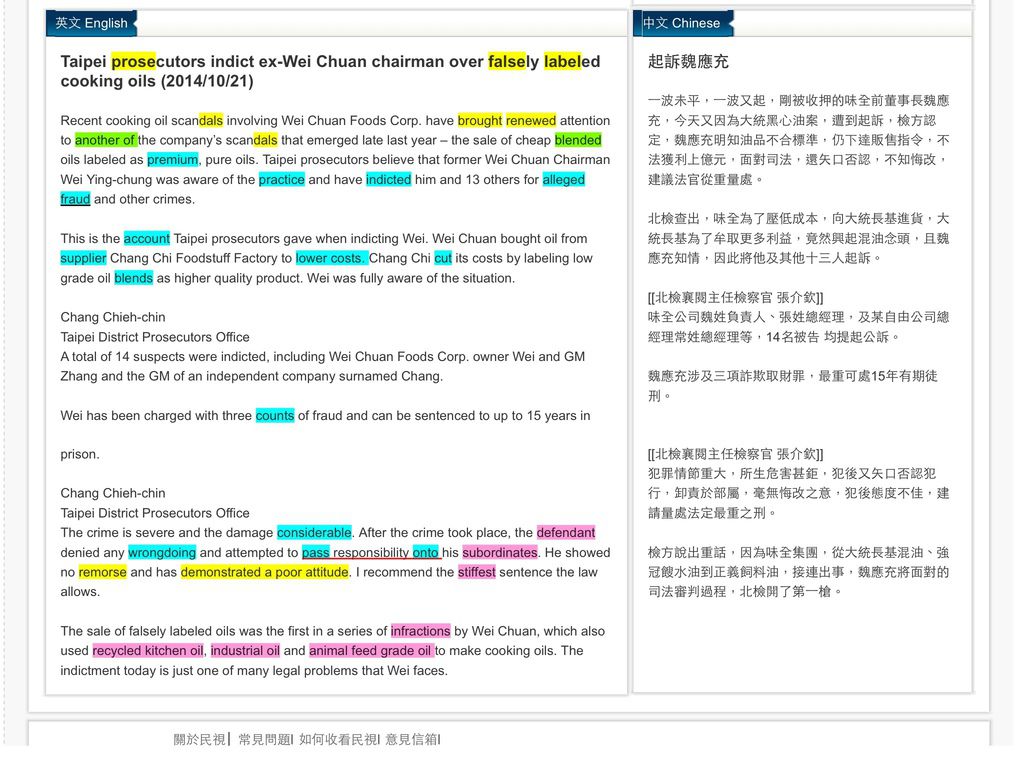
Task: Click the red-underlined word 'responsibility'
Action: [371, 552]
